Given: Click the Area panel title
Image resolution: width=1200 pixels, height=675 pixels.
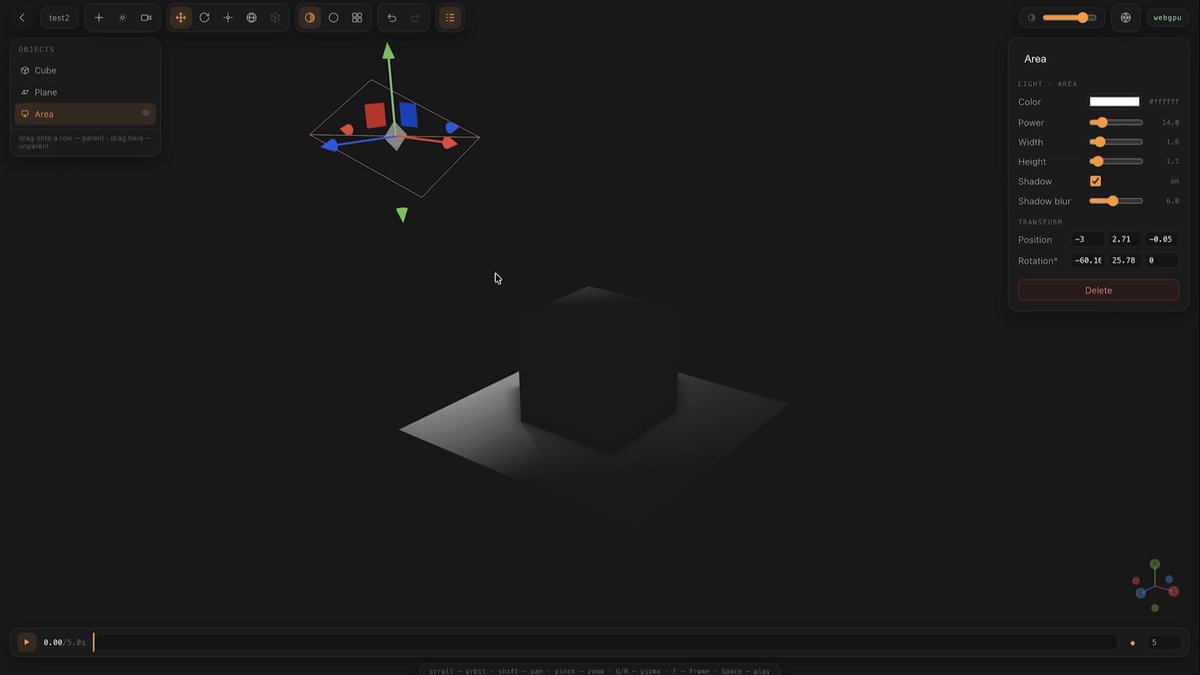Looking at the screenshot, I should (x=1035, y=59).
